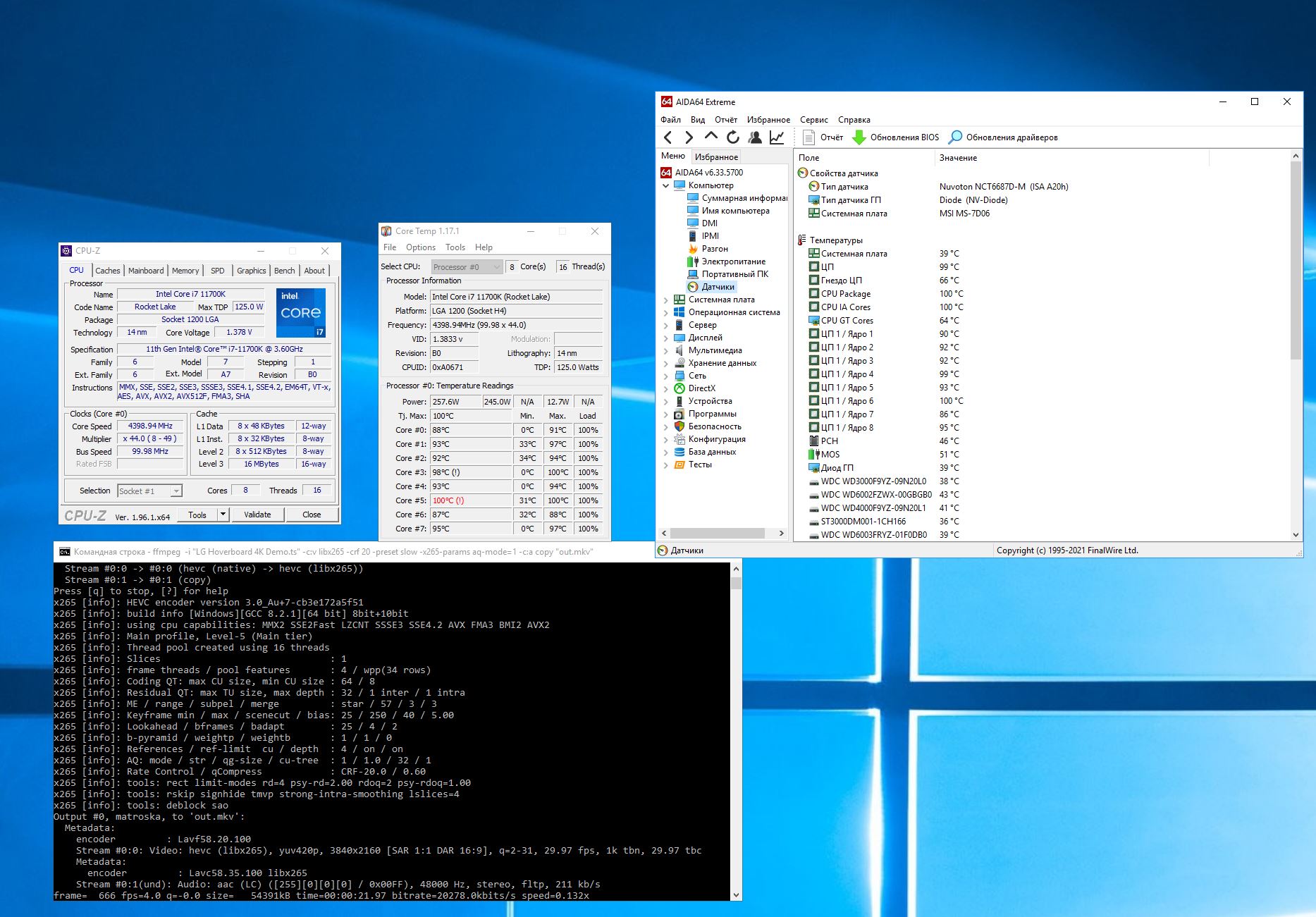This screenshot has height=917, width=1316.
Task: Open Core Temp Options menu
Action: [420, 247]
